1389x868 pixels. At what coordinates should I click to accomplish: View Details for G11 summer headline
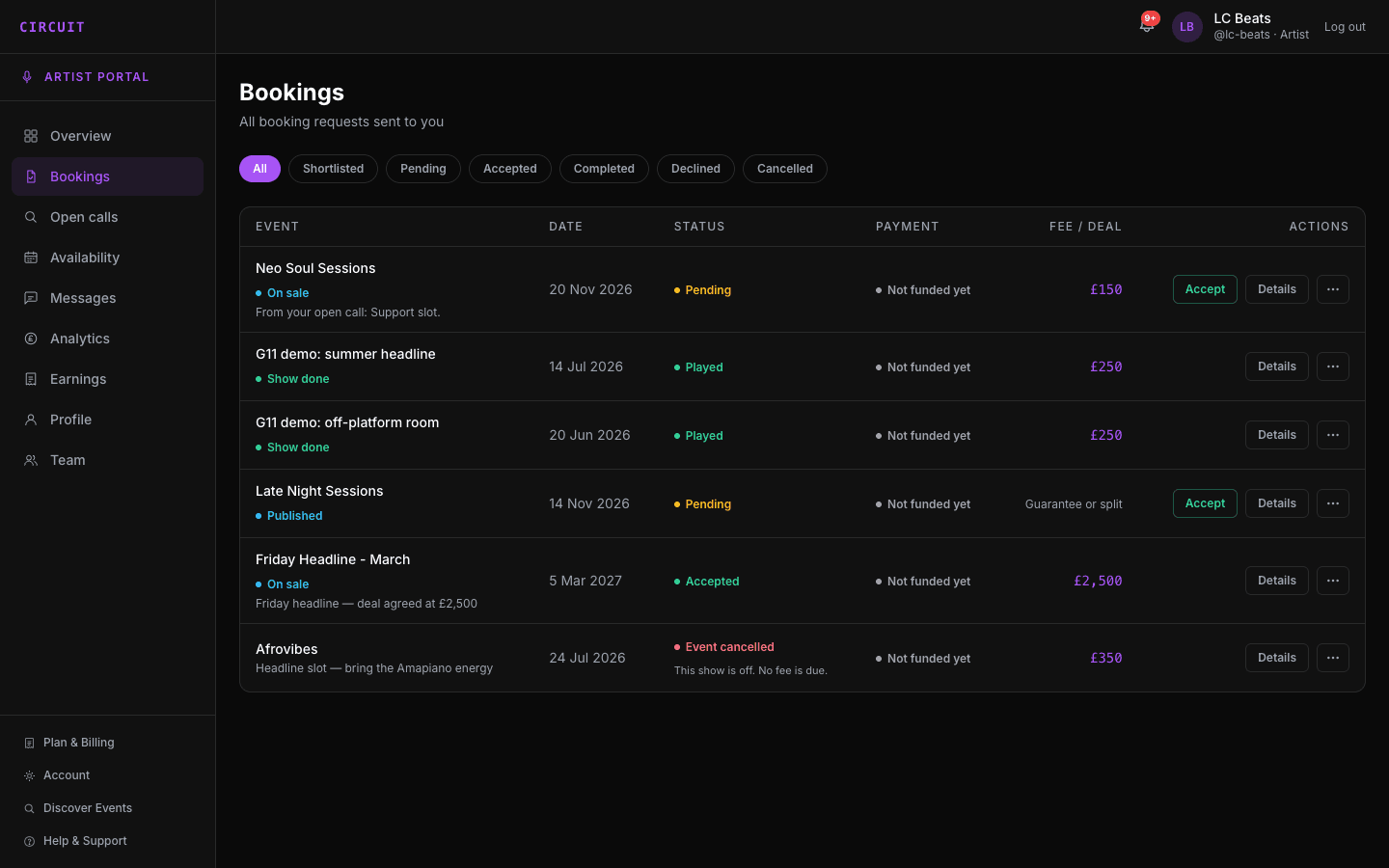1277,366
